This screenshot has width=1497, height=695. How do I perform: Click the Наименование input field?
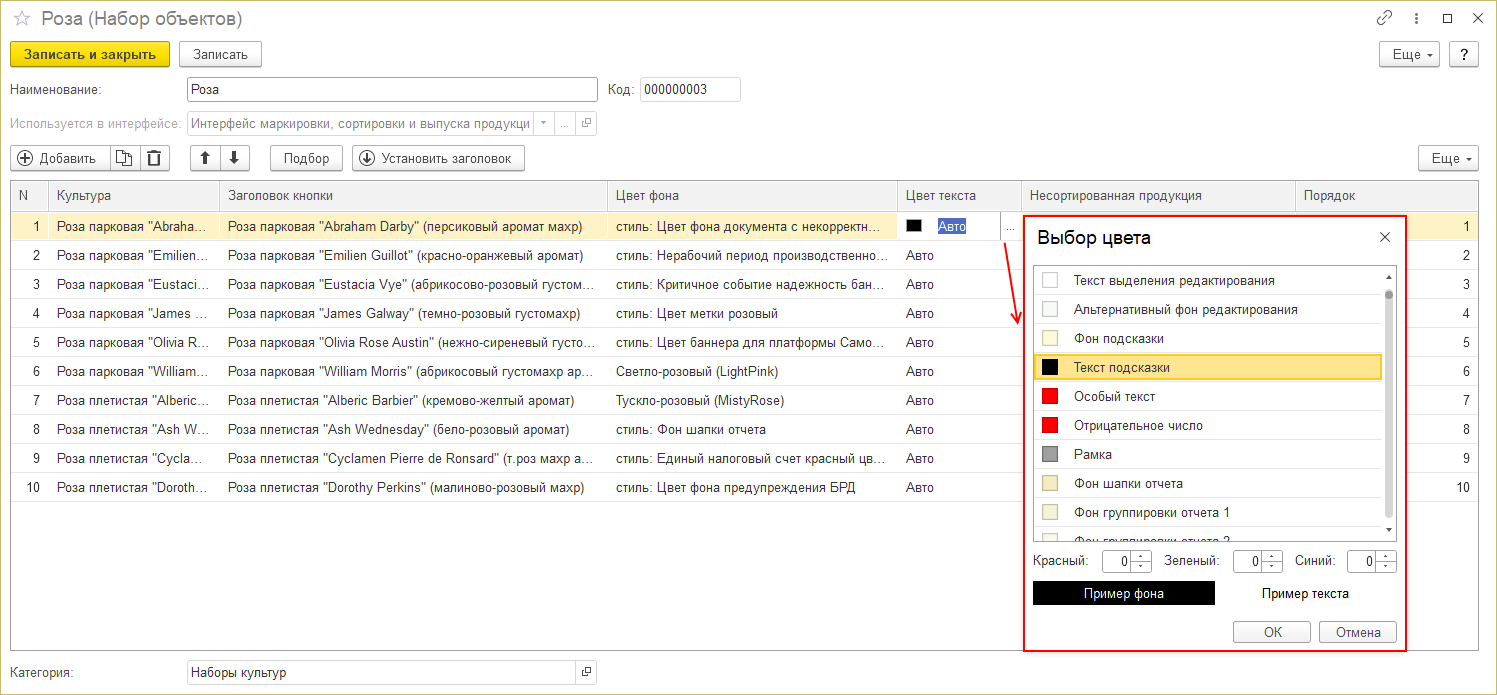click(392, 90)
